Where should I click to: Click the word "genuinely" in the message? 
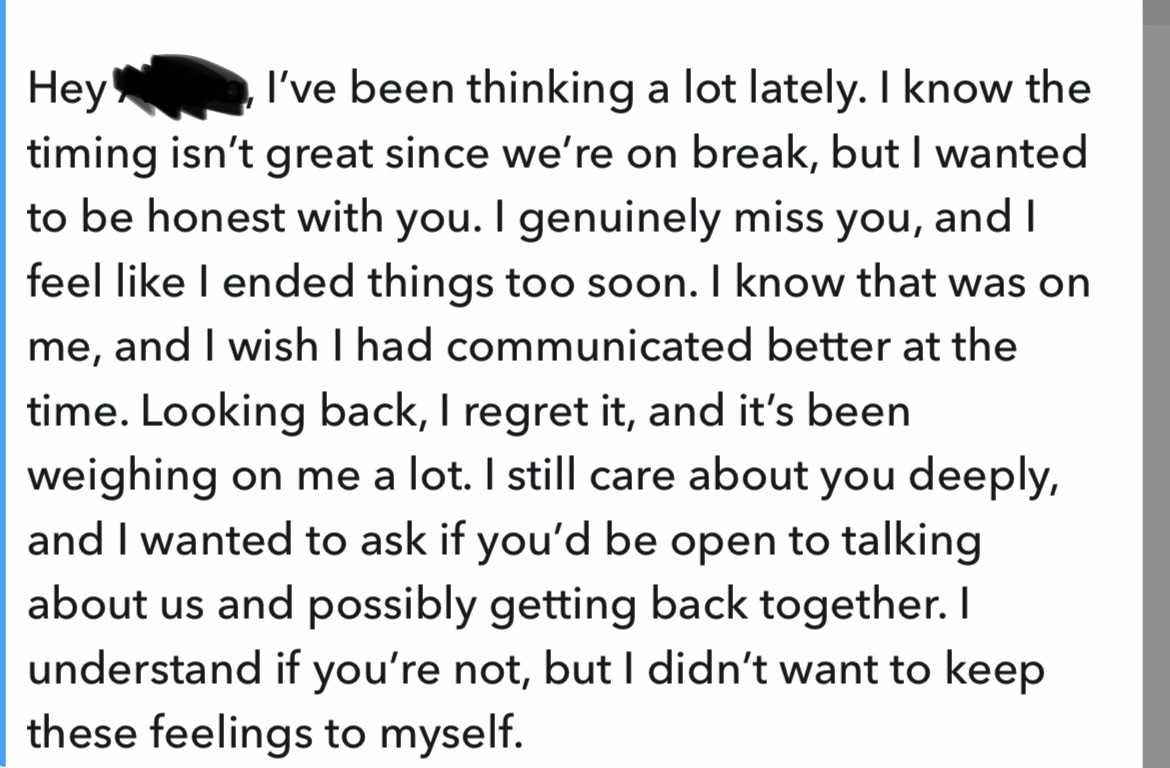pos(587,218)
